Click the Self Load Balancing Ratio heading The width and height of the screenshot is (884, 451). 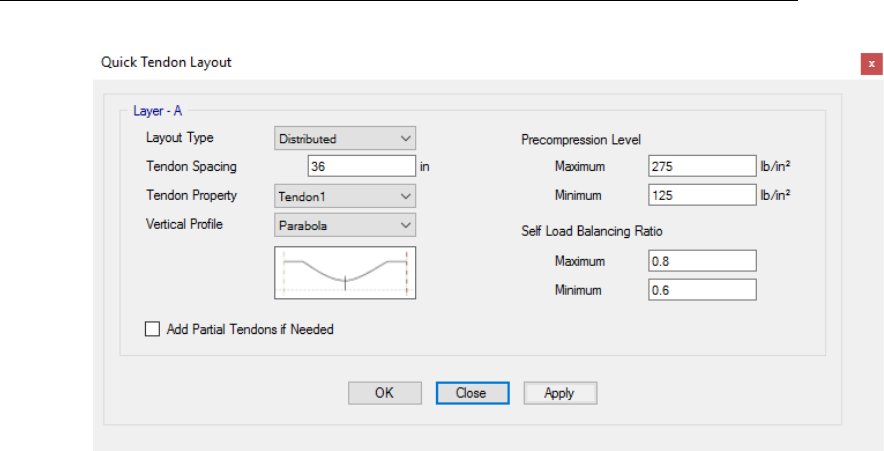coord(592,232)
